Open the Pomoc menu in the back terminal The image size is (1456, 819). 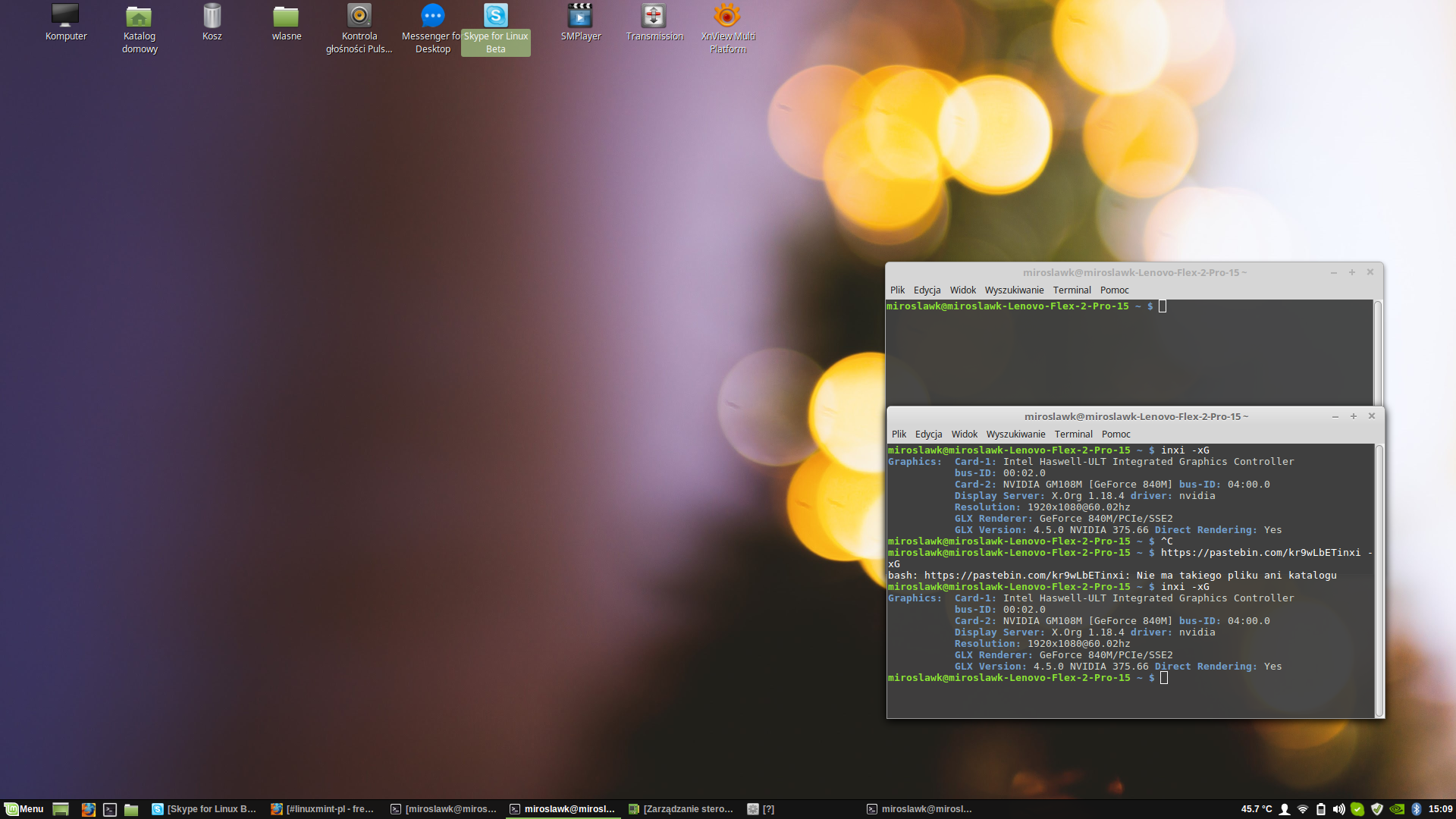(x=1115, y=290)
